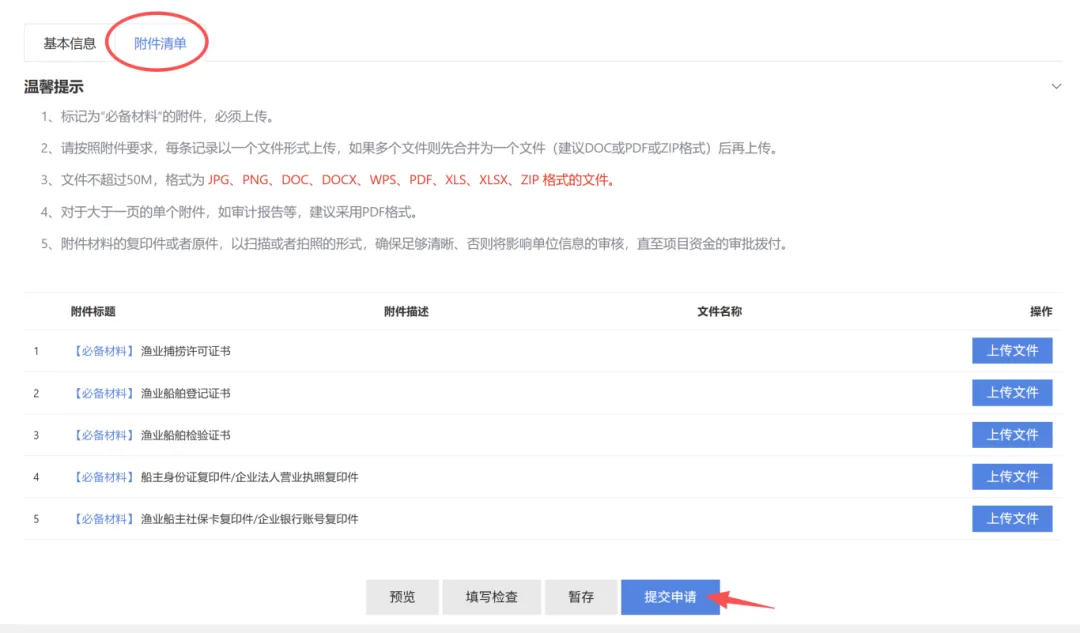1080x633 pixels.
Task: Select the 温馨提示 heading
Action: coord(54,87)
